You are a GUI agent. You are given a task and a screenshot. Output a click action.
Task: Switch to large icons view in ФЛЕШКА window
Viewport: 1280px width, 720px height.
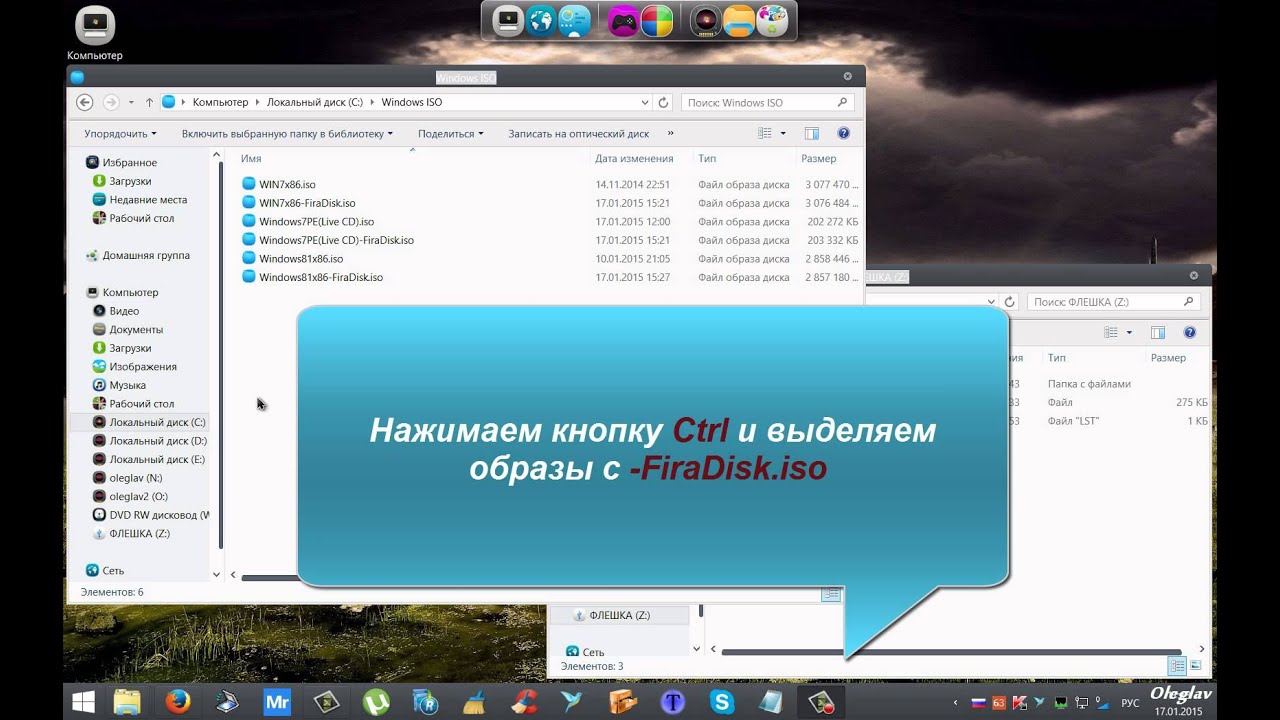click(x=1196, y=666)
